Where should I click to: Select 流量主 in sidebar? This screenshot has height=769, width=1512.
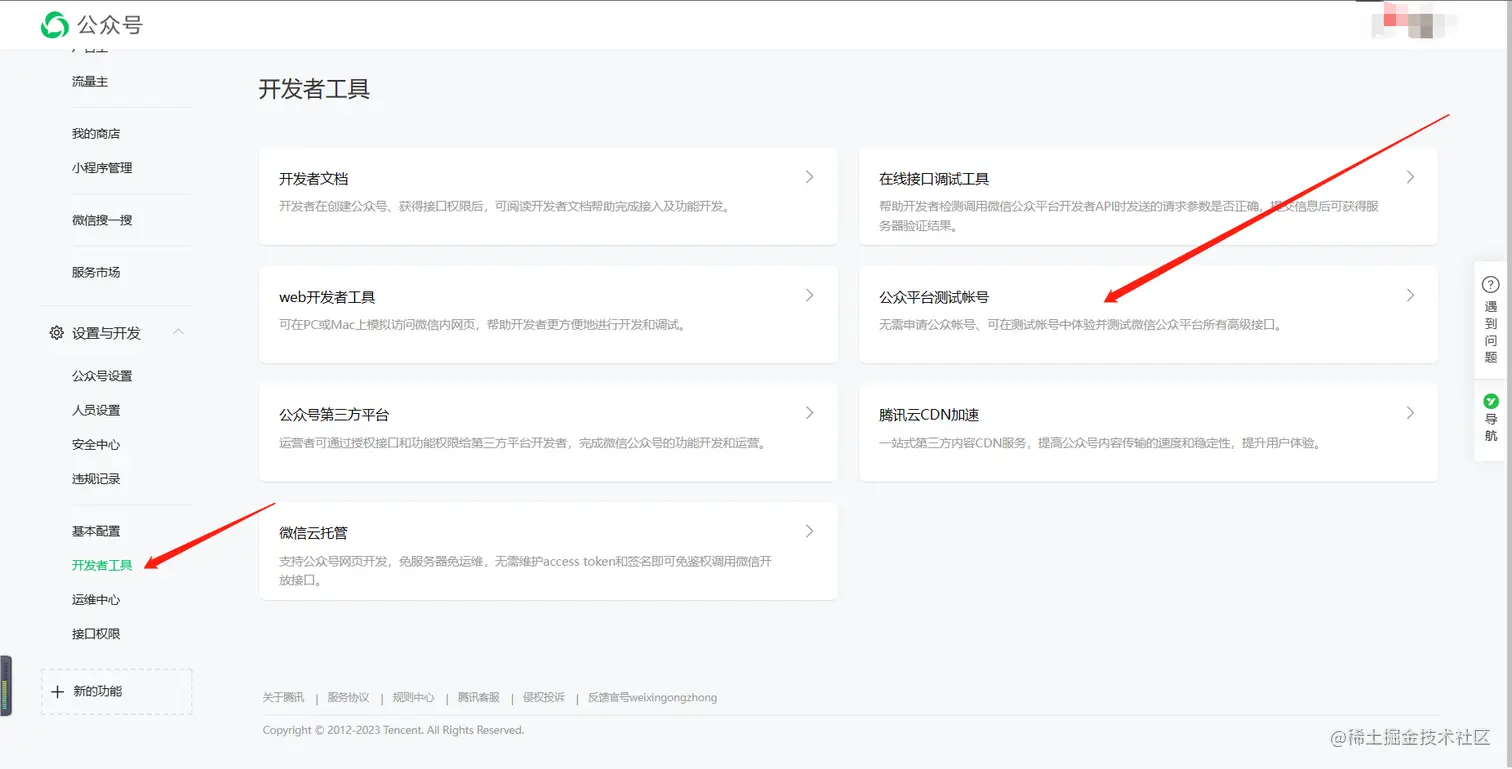90,82
